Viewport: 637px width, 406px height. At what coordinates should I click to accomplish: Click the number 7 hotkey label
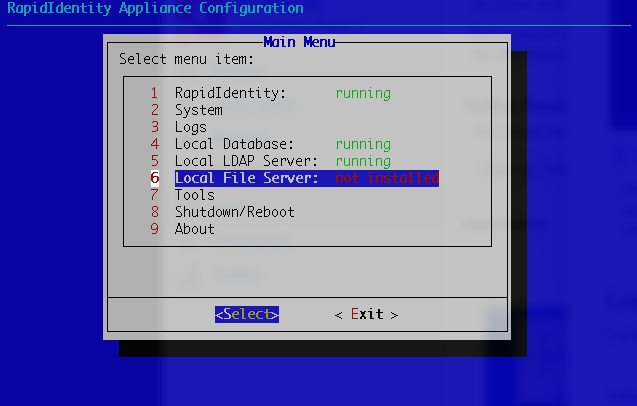[155, 195]
